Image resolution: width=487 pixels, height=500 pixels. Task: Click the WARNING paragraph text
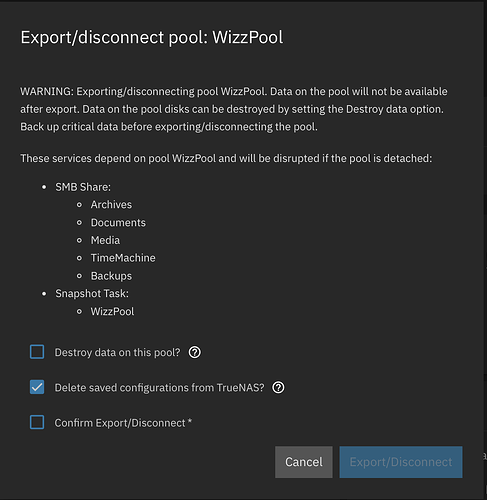point(234,109)
